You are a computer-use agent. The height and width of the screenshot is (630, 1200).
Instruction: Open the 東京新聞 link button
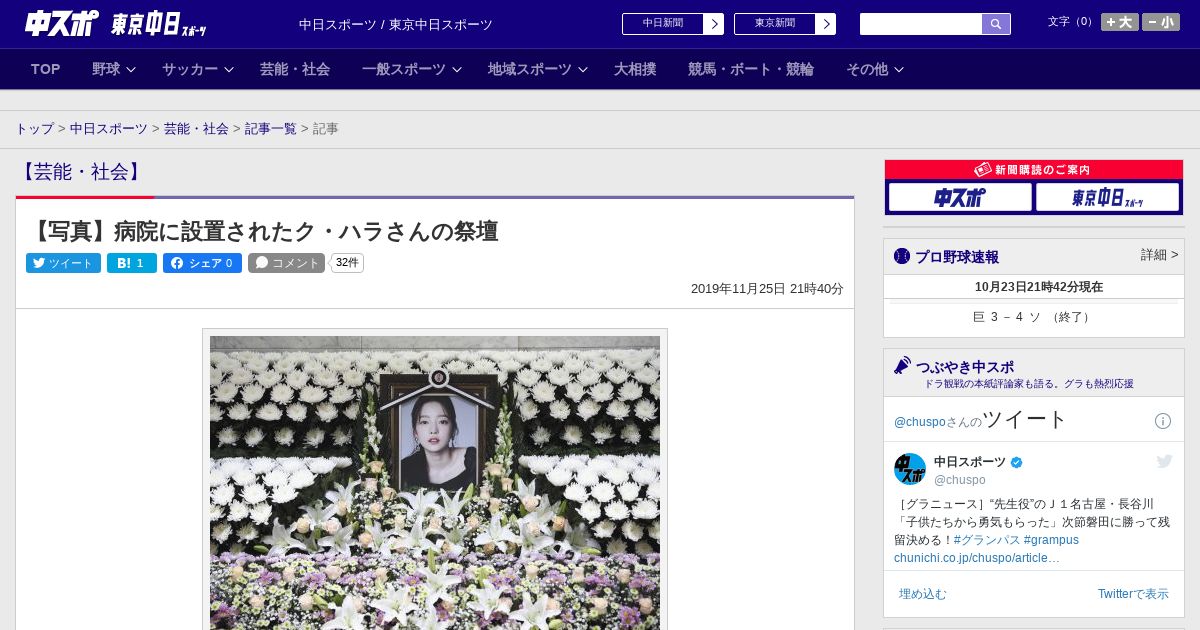tap(785, 24)
